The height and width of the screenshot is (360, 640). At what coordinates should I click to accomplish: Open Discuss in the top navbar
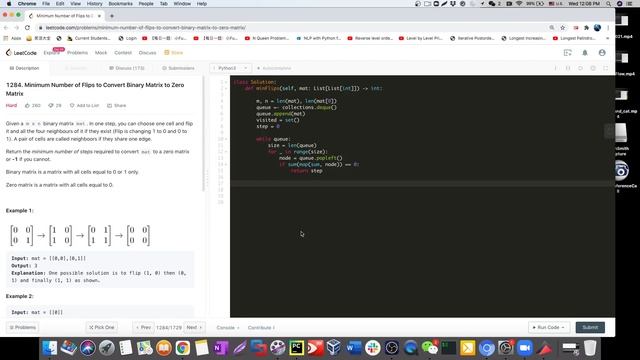coord(147,53)
